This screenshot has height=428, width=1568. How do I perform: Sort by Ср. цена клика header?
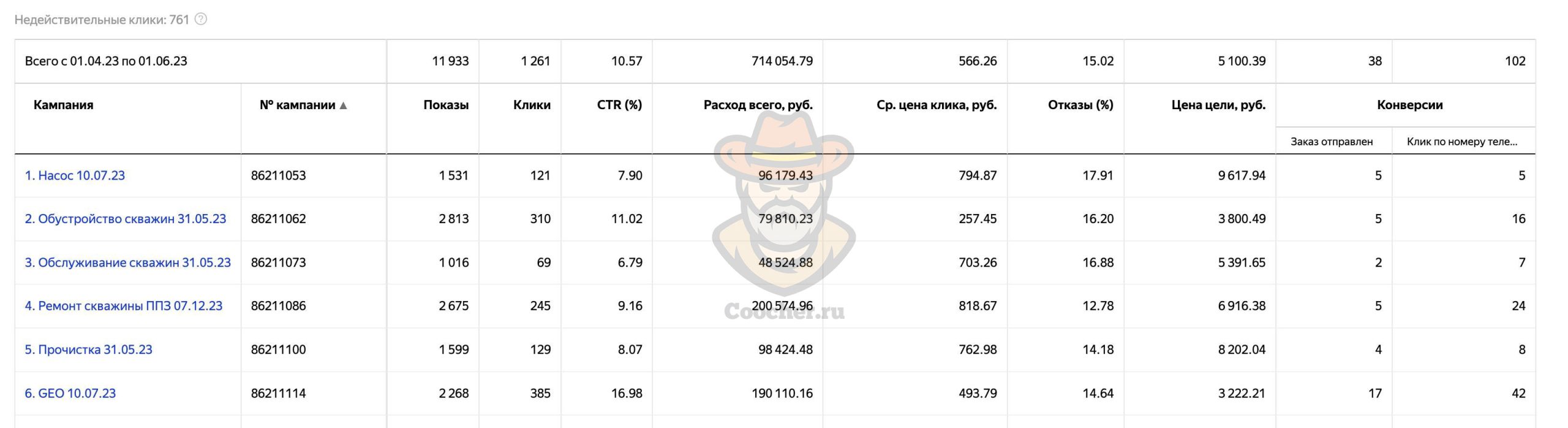click(x=936, y=105)
